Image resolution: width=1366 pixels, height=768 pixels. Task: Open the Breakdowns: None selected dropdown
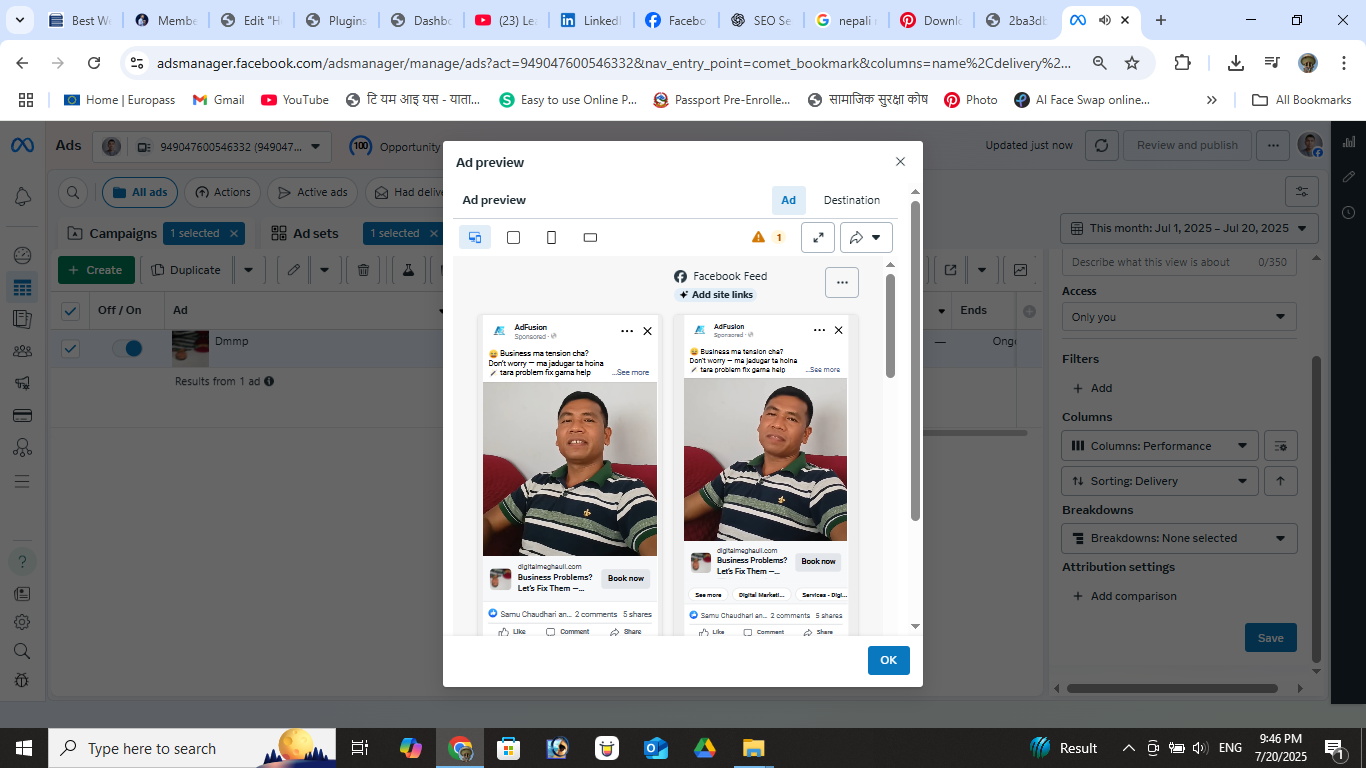click(1179, 538)
